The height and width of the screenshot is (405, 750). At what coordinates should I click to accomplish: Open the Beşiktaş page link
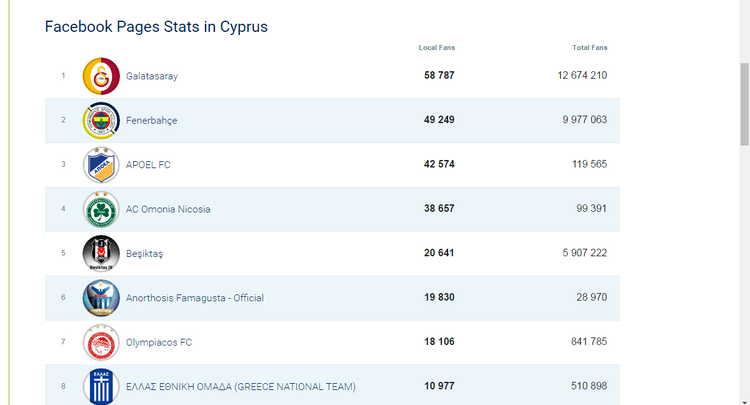tap(144, 253)
